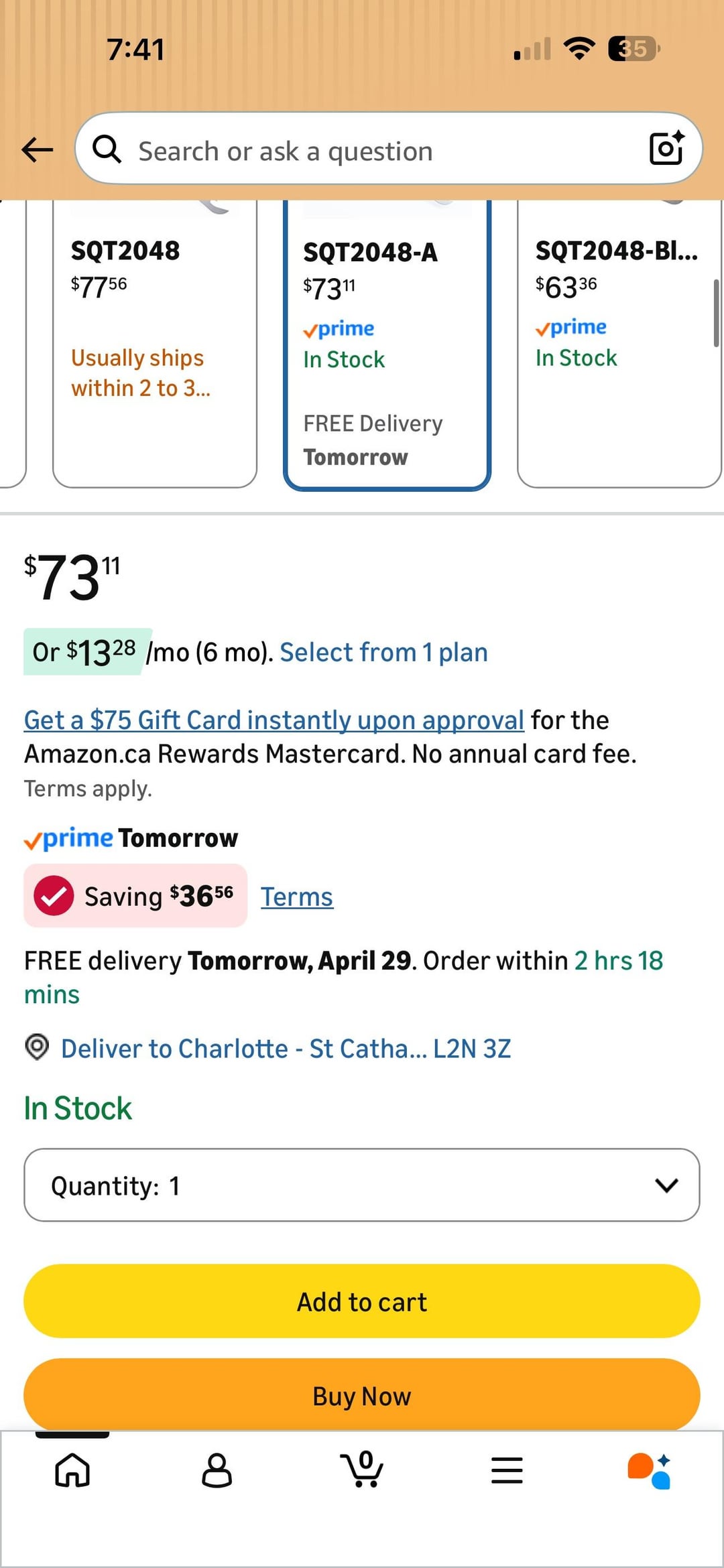Screen dimensions: 724x1568
Task: Select the SQT2048-A variant card
Action: coord(387,344)
